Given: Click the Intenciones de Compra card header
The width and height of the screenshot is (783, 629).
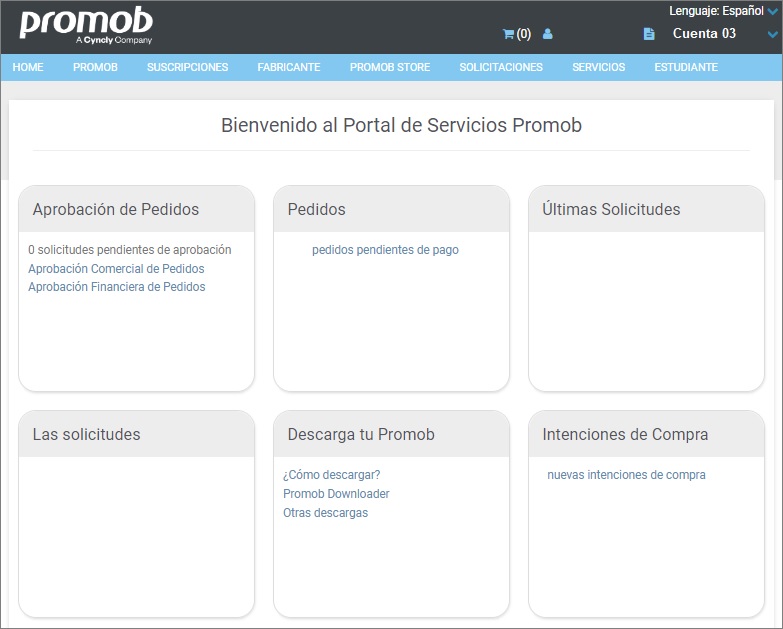Looking at the screenshot, I should pos(646,434).
